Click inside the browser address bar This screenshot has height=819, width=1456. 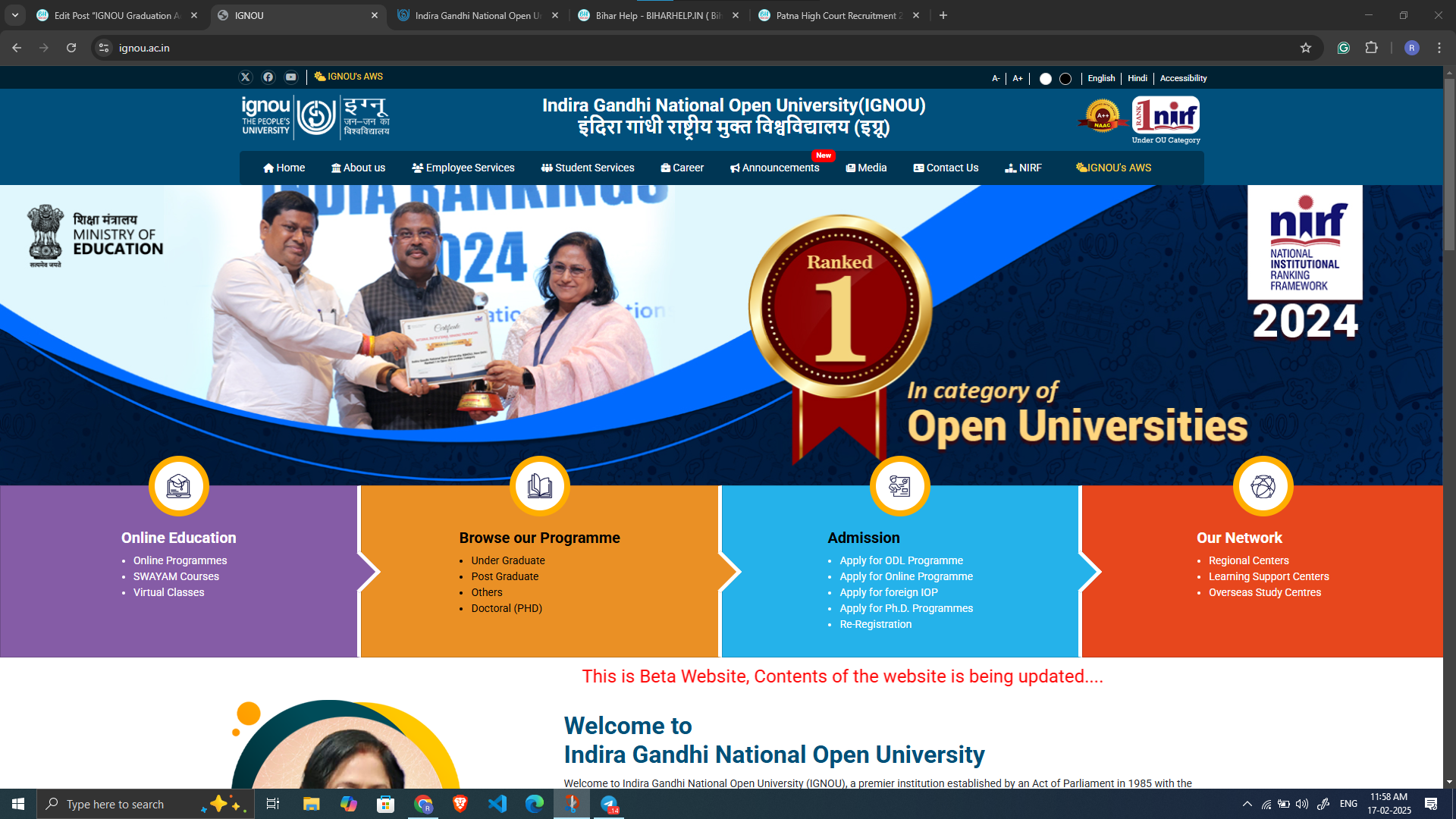click(x=303, y=48)
